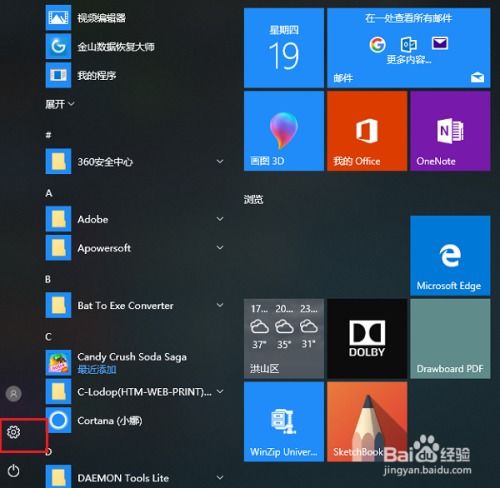This screenshot has width=500, height=488.
Task: Open the 我的 Office tile
Action: [367, 131]
